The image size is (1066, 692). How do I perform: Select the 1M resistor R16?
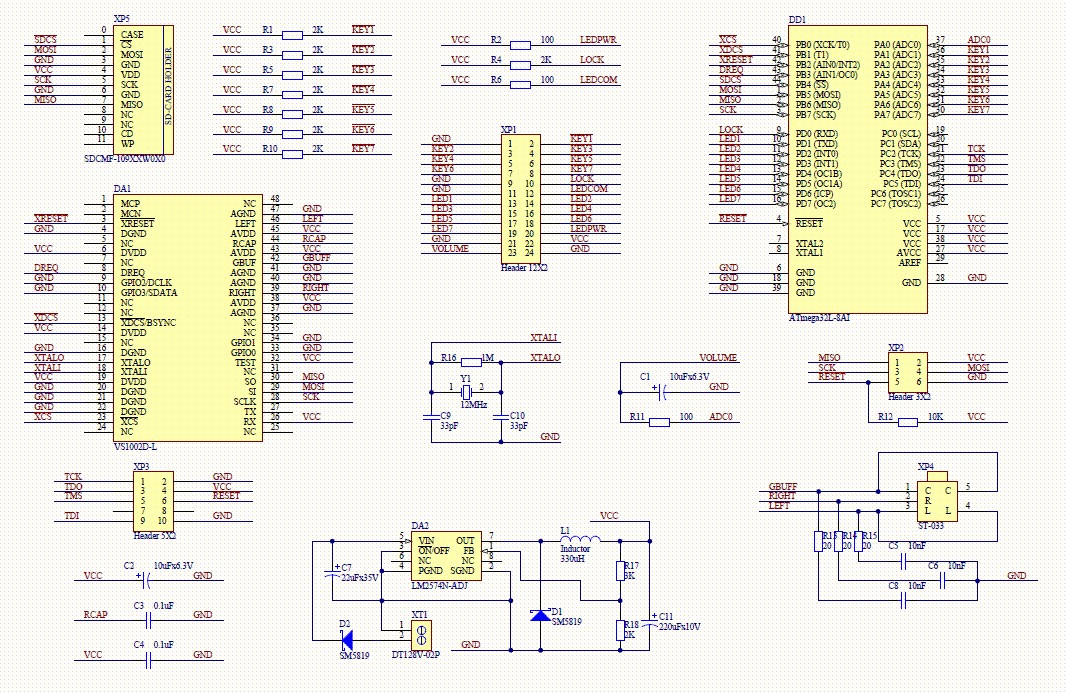471,362
